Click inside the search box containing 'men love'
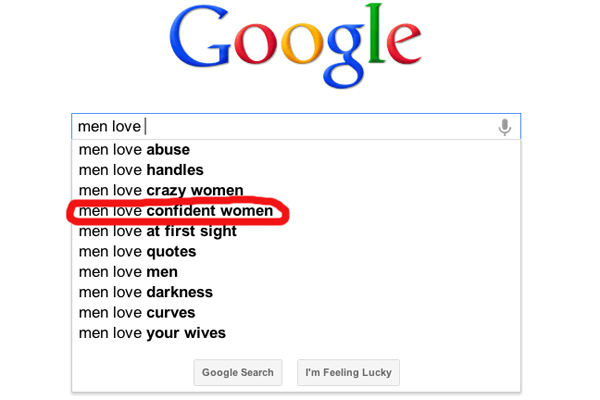This screenshot has width=600, height=400. [x=296, y=126]
